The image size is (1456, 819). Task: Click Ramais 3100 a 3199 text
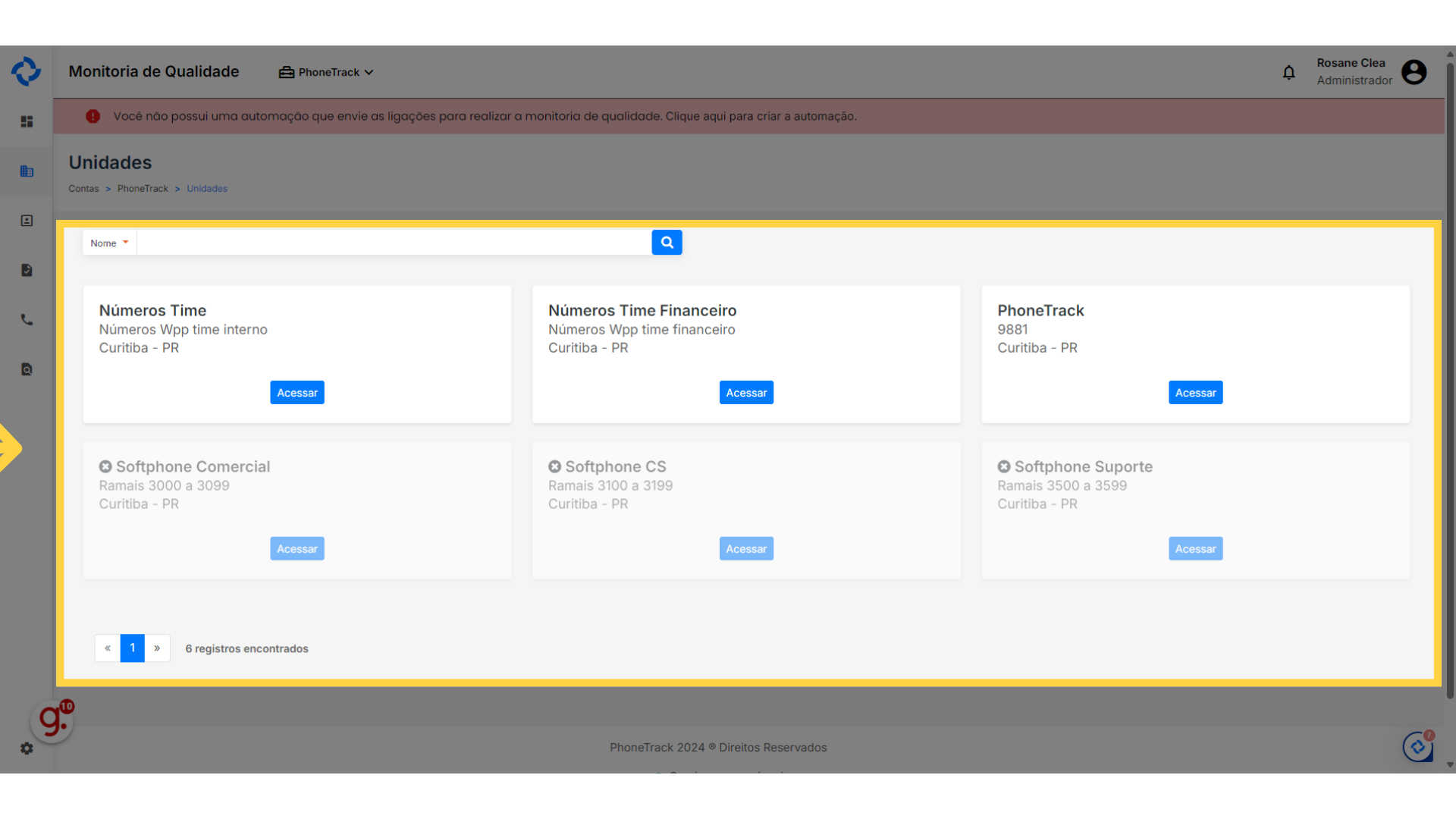(610, 485)
